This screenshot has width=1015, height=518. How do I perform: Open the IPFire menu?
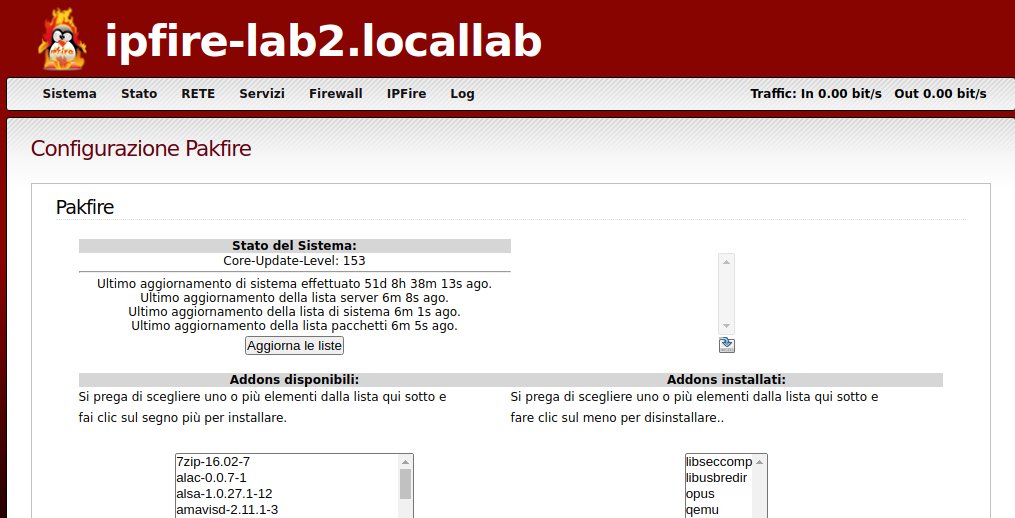tap(407, 93)
